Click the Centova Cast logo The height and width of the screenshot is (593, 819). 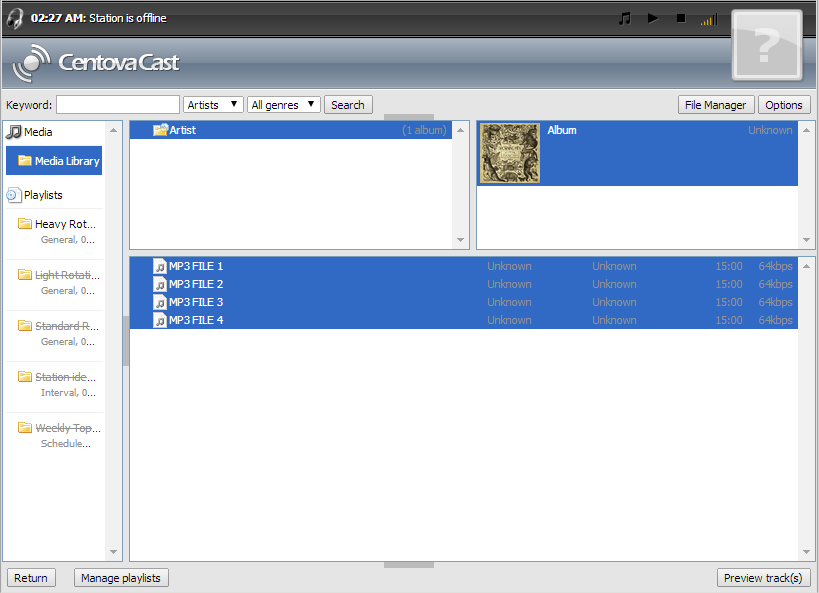tap(96, 63)
